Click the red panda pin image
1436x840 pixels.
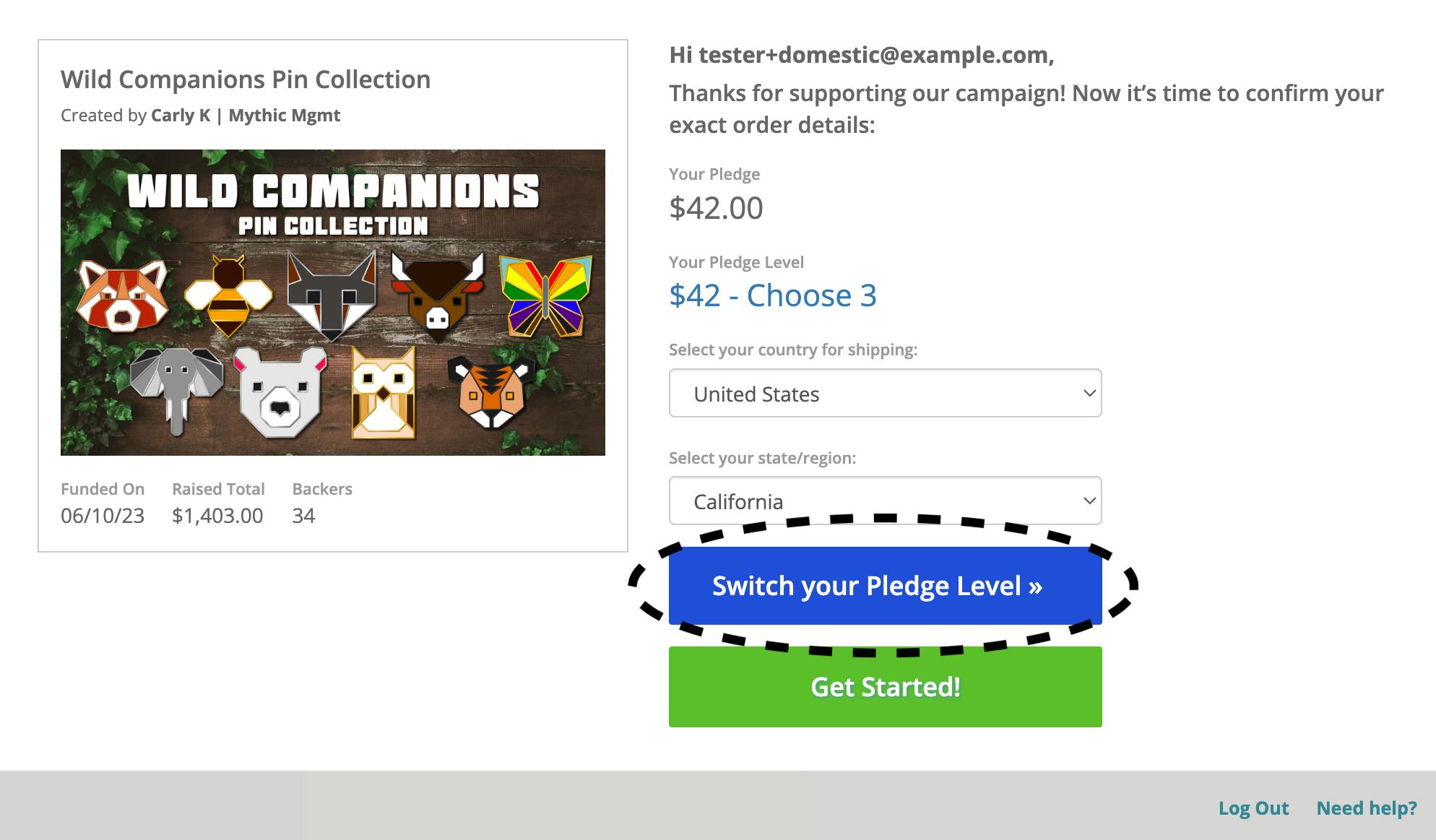[x=122, y=296]
